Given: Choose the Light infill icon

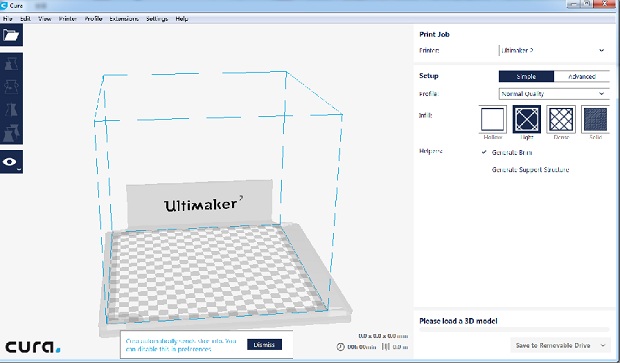Looking at the screenshot, I should point(527,119).
